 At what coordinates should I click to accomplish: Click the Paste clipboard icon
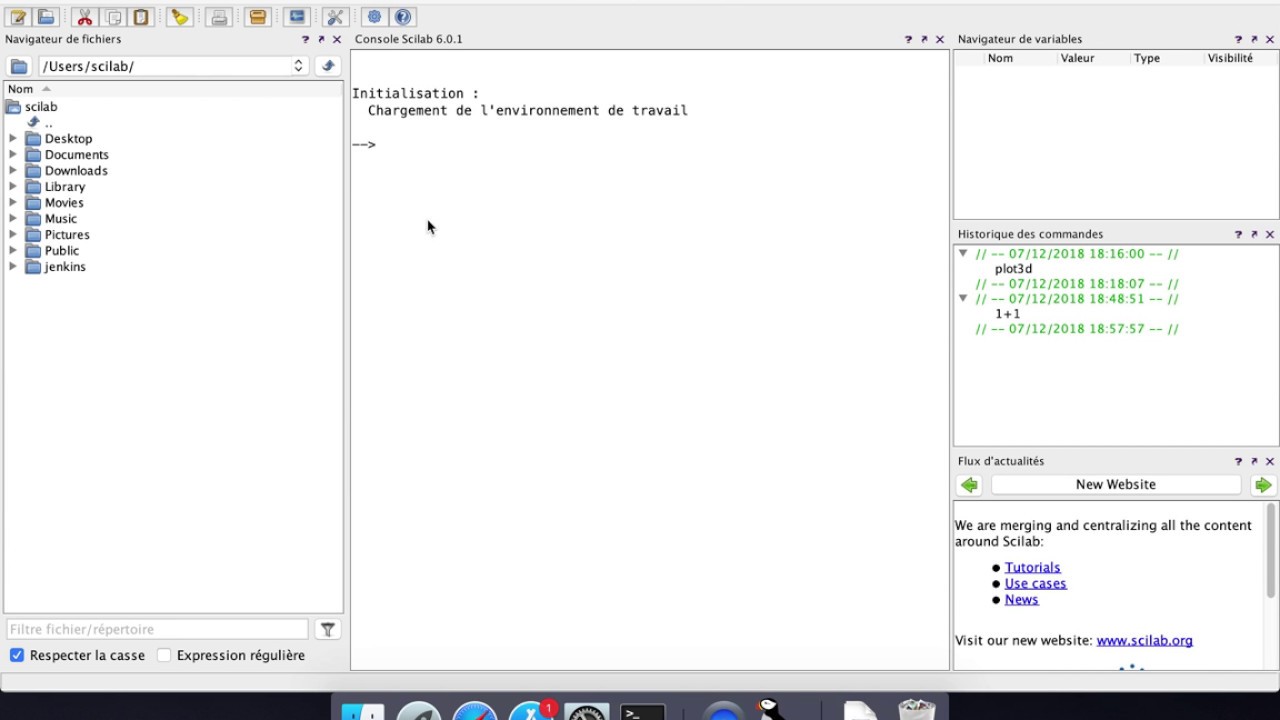[141, 17]
